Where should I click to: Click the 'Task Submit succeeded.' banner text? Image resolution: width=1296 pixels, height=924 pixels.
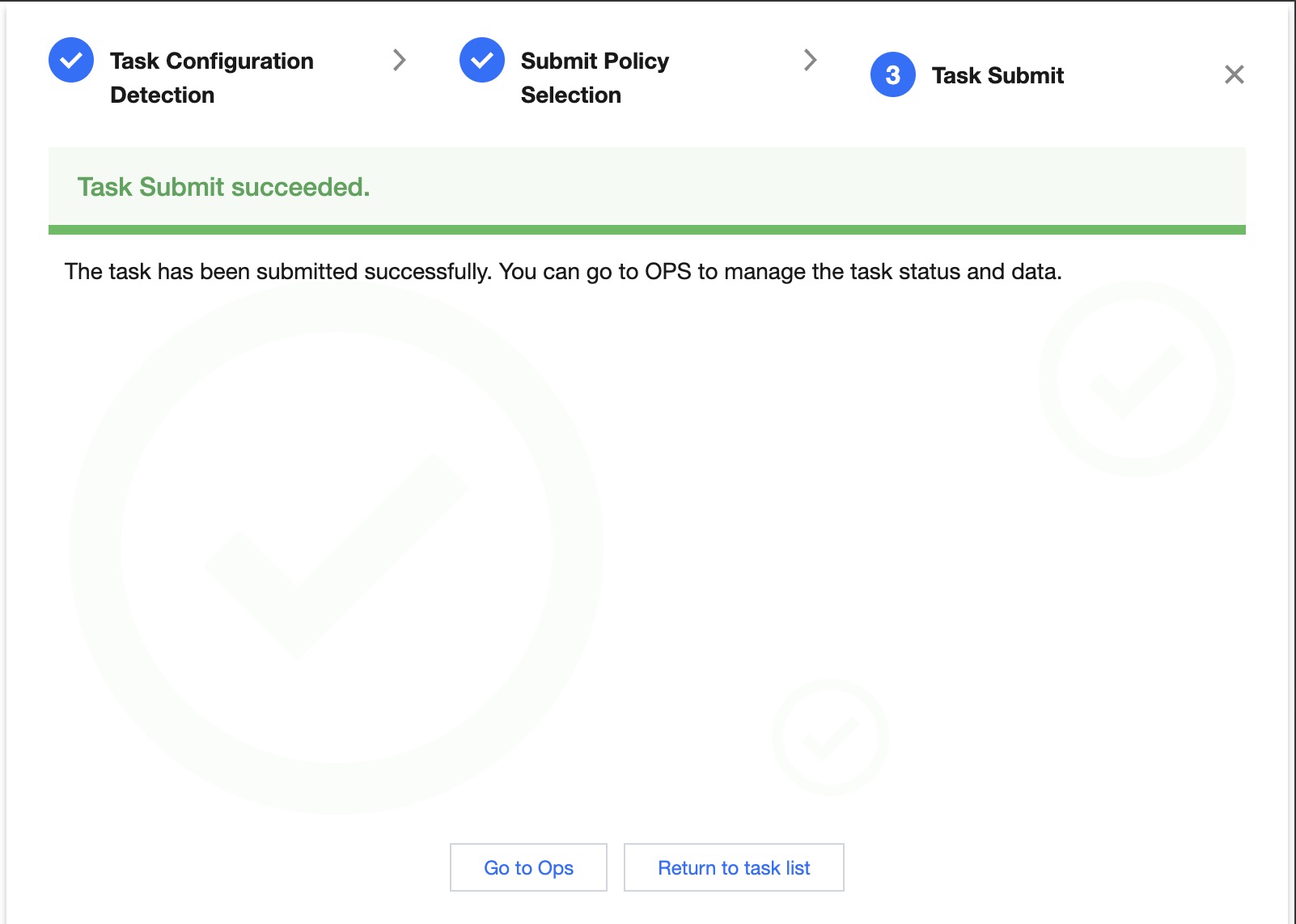coord(223,187)
